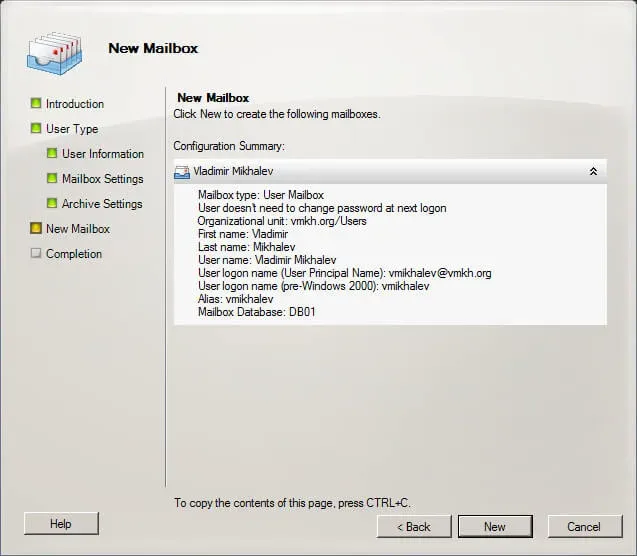Select the Completion step
The height and width of the screenshot is (556, 637).
click(x=74, y=254)
